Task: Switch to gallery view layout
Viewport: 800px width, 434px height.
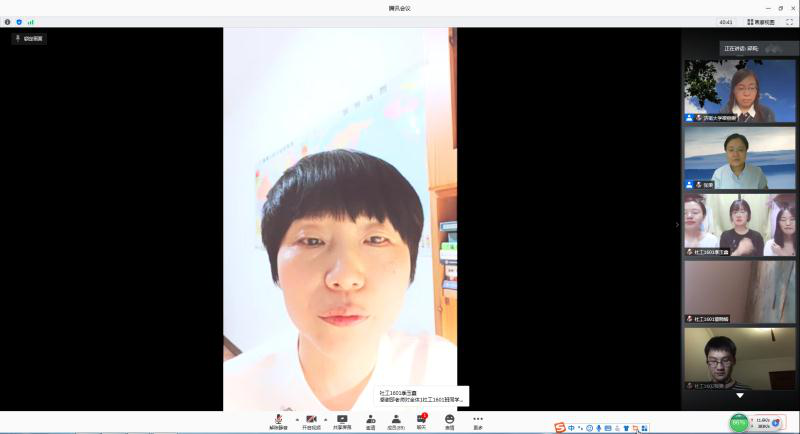Action: coord(760,21)
